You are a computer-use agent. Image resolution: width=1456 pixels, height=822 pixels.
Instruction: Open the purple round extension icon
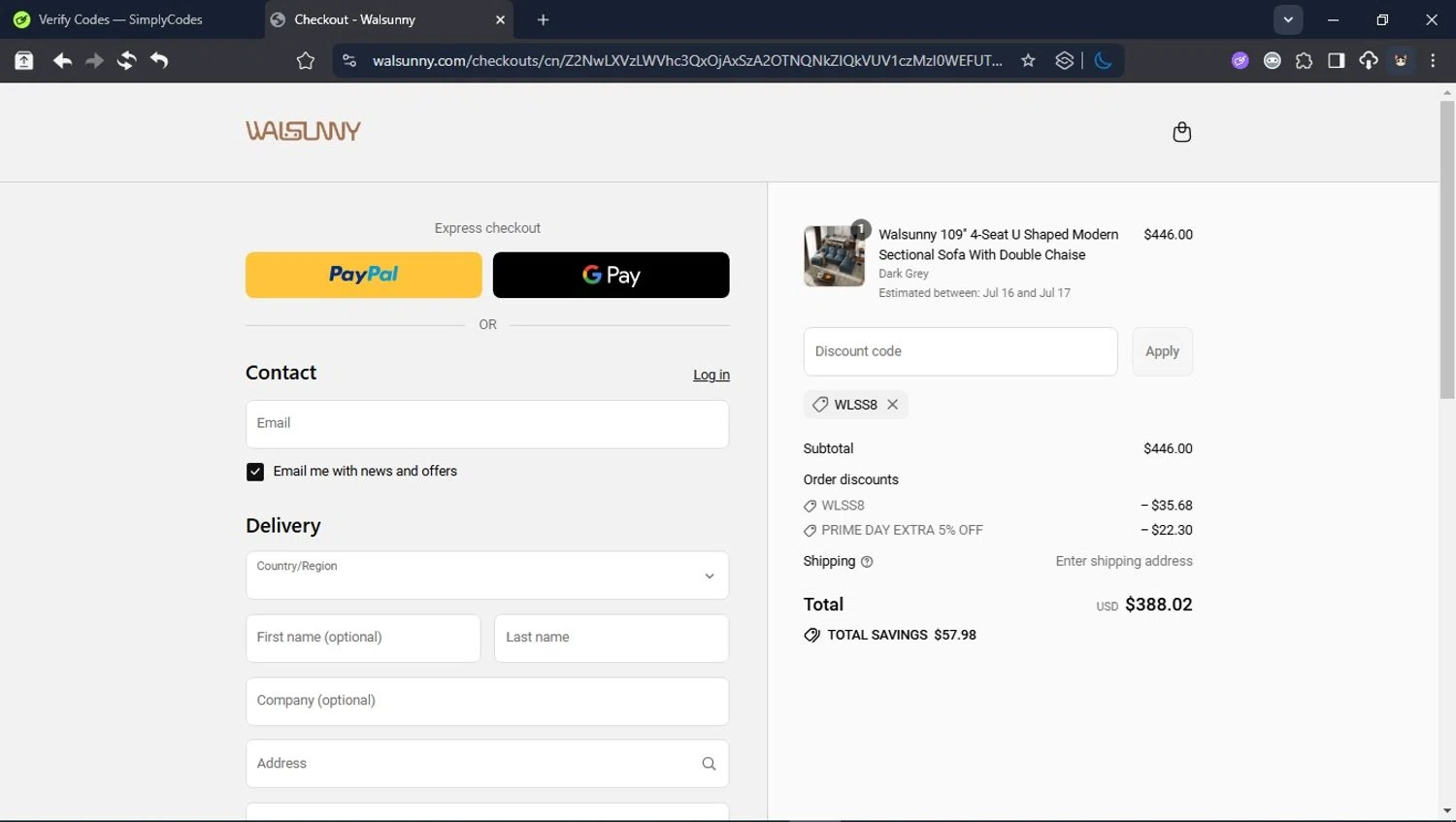pyautogui.click(x=1240, y=60)
